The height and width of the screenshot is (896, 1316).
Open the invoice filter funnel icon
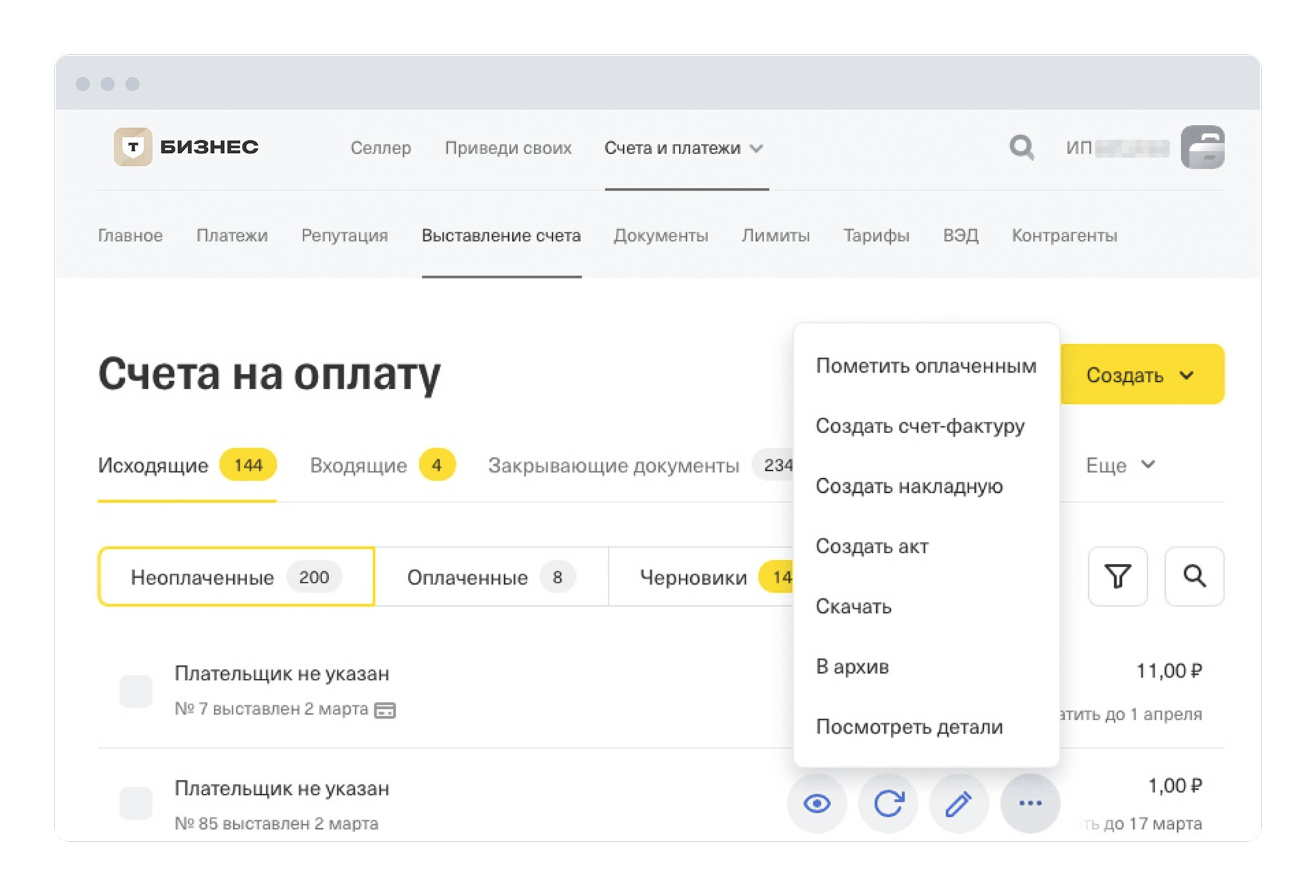coord(1117,576)
